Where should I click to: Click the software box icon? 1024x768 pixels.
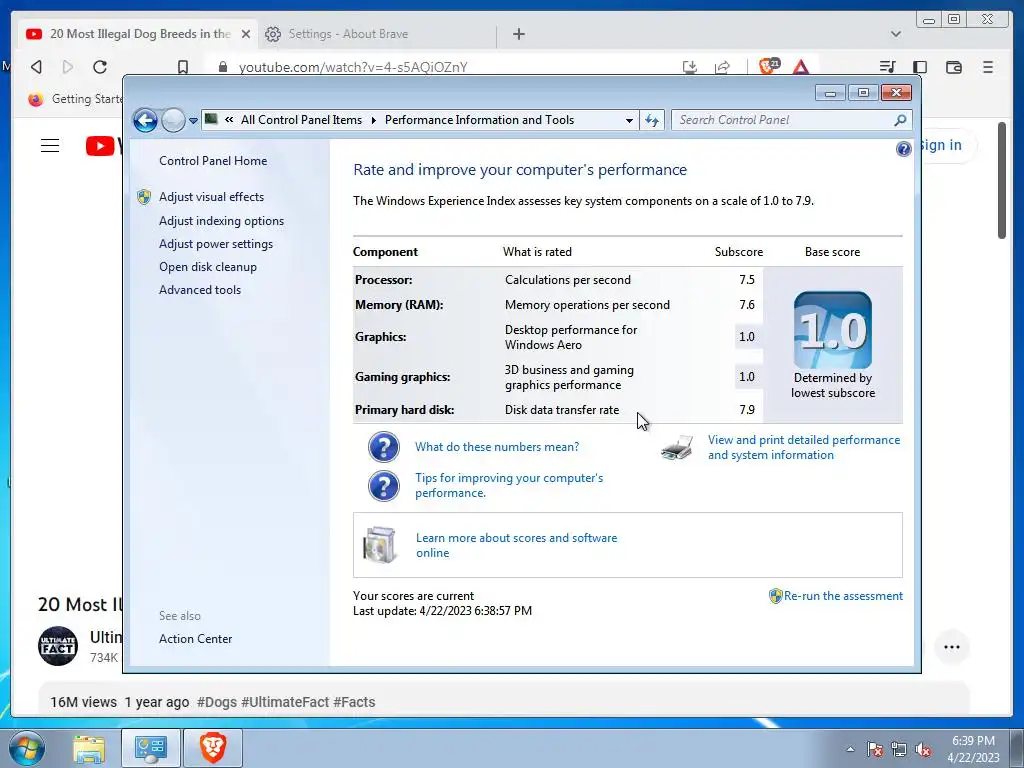point(380,545)
